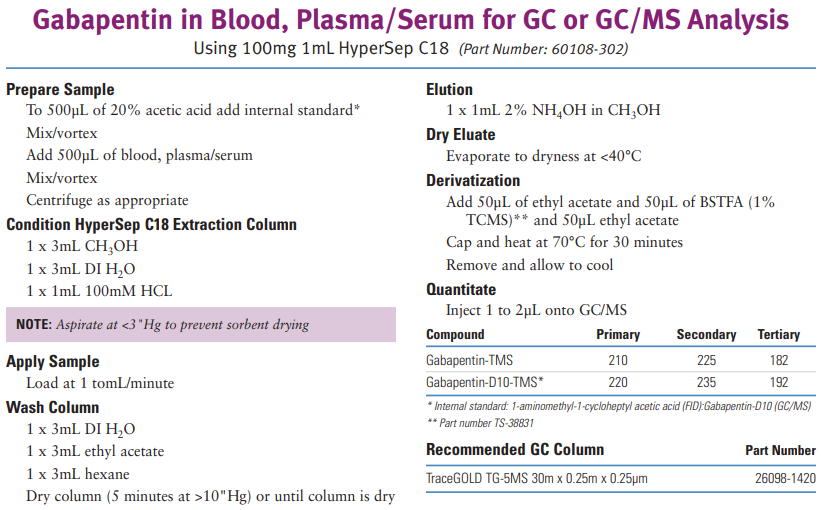The height and width of the screenshot is (510, 821).
Task: Select the Elution section heading
Action: (449, 90)
